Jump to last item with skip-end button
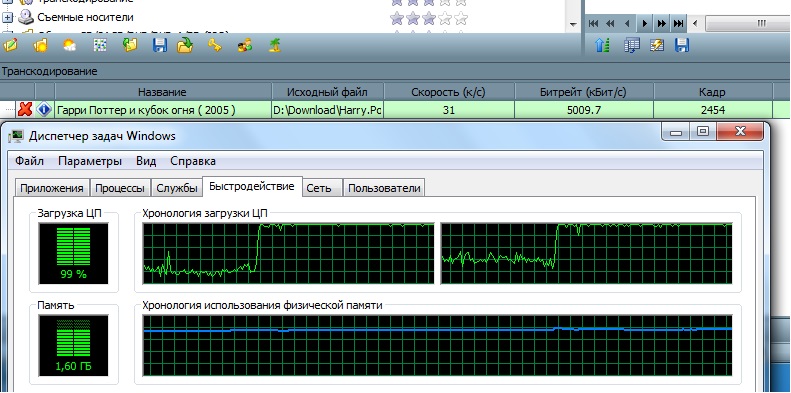This screenshot has width=791, height=393. [x=679, y=23]
